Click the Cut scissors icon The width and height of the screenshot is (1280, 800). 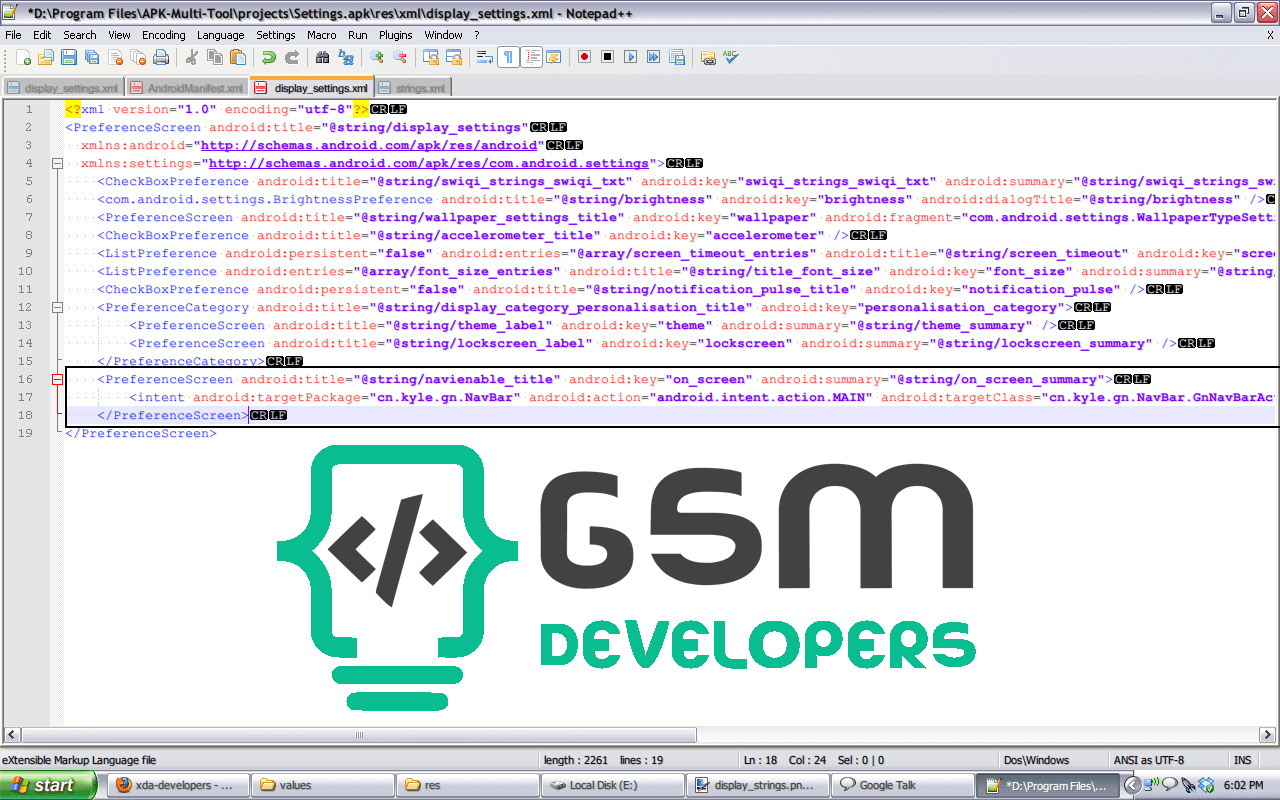(x=192, y=57)
